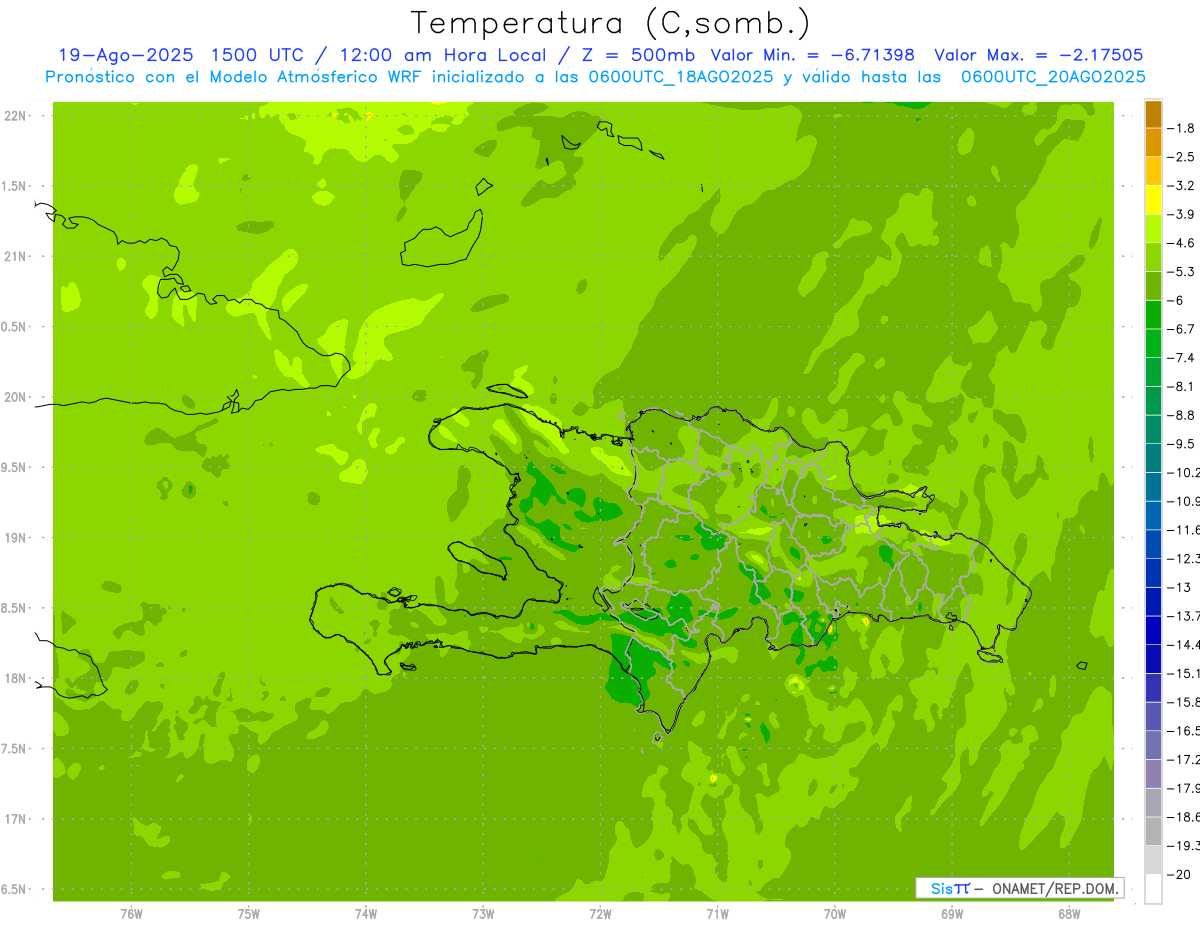Click the '9.5N' latitude label
The width and height of the screenshot is (1200, 927).
15,468
